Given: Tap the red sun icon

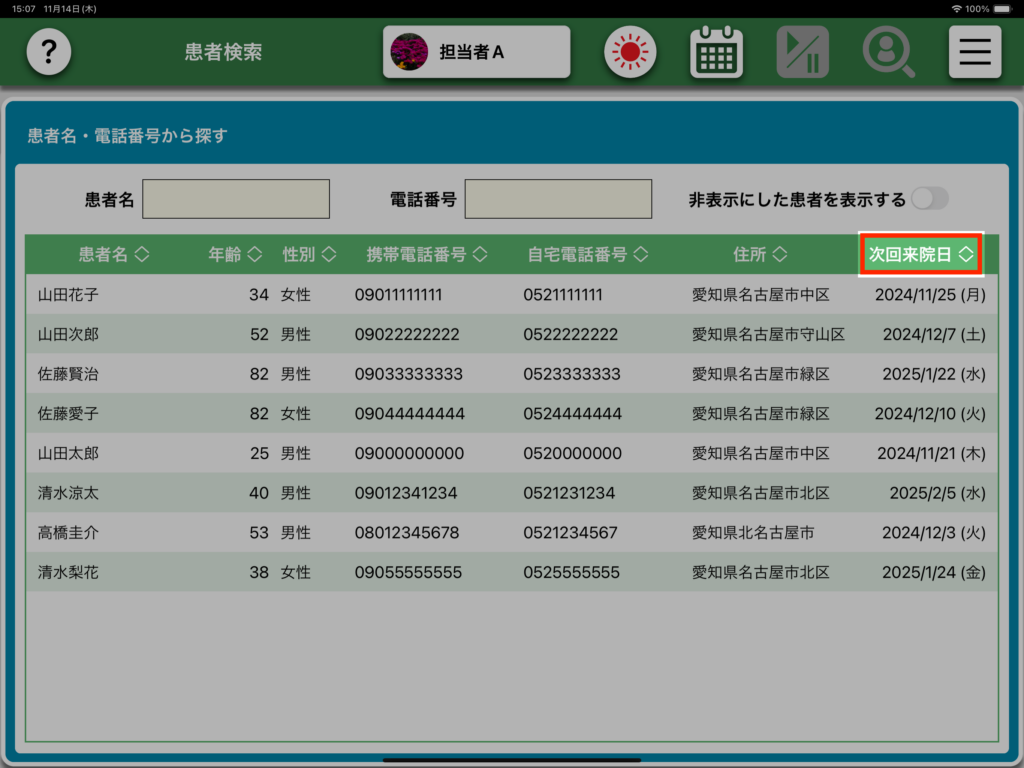Looking at the screenshot, I should click(629, 52).
